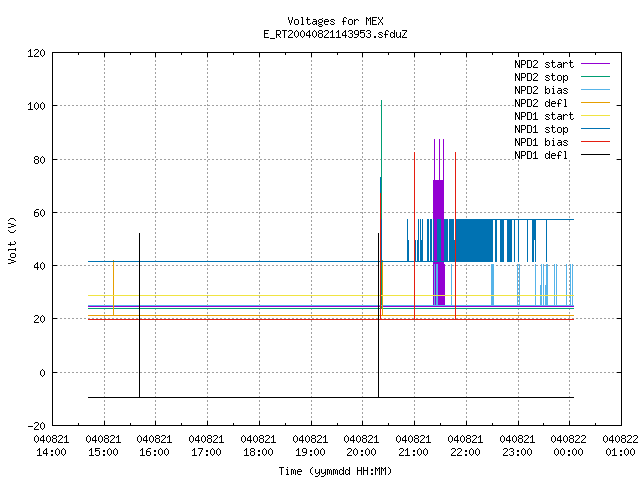640x480 pixels.
Task: Click the y-axis tick label 60
Action: tap(39, 213)
